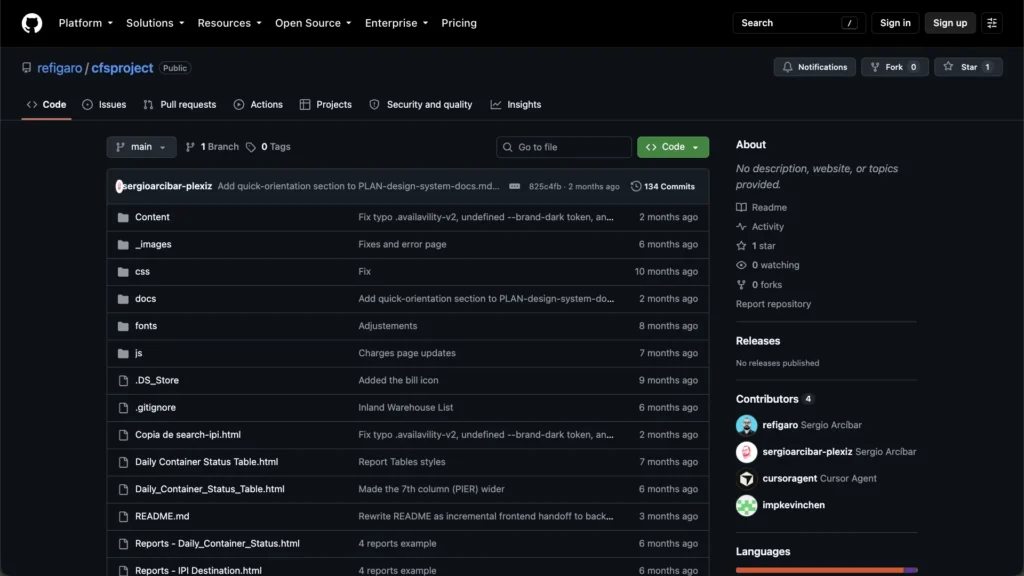Open Daily Container Status Table.html file

click(x=206, y=462)
